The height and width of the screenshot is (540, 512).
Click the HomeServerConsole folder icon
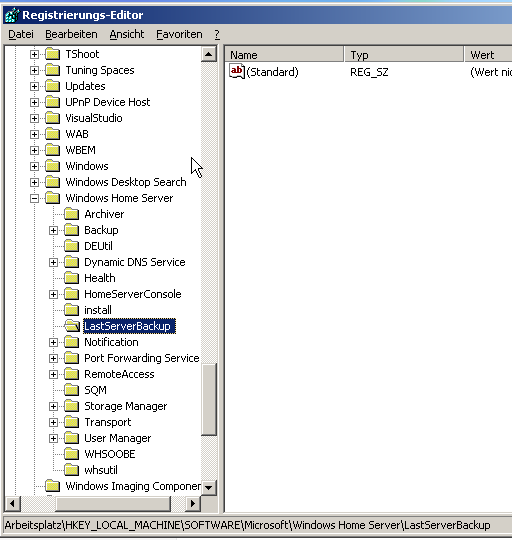pos(72,294)
